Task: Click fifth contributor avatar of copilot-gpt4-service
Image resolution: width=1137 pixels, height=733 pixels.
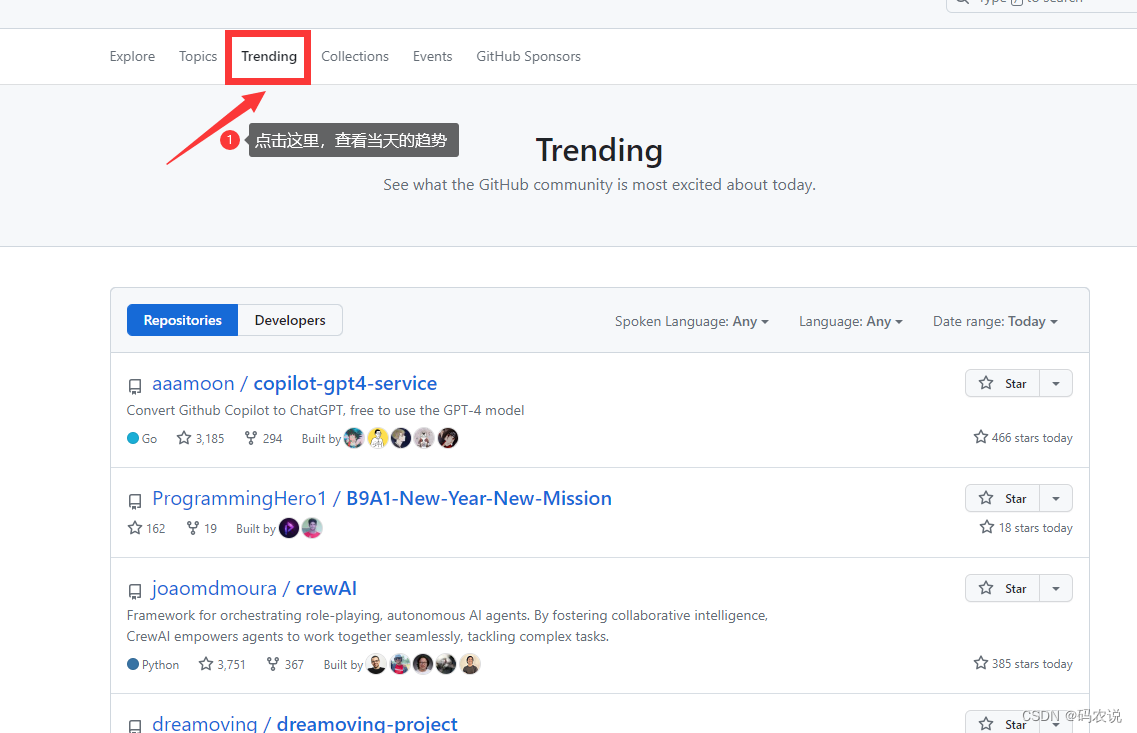Action: click(448, 438)
